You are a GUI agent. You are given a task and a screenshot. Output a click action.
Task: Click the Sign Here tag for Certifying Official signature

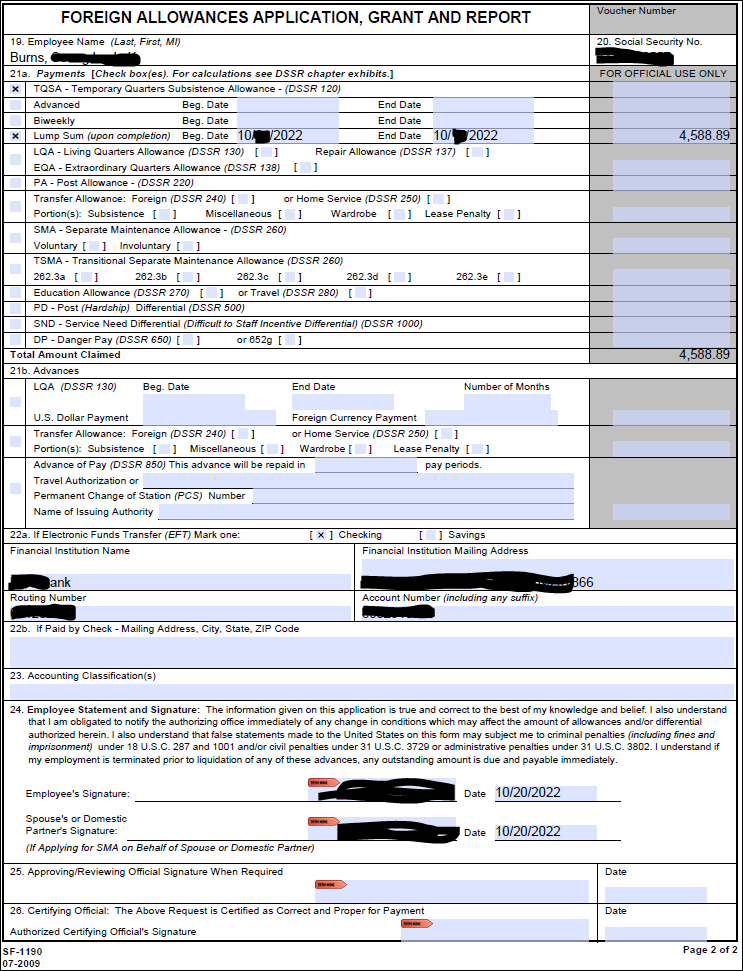[x=417, y=923]
